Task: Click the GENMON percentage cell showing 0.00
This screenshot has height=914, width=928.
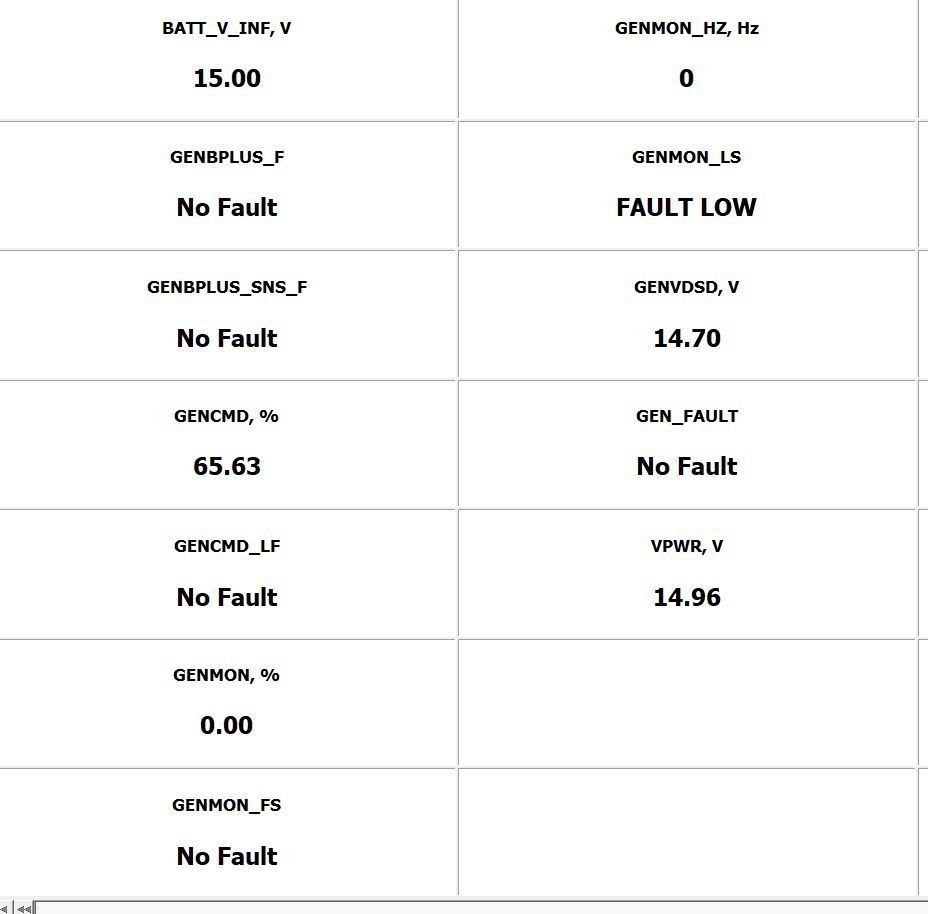Action: [x=226, y=725]
